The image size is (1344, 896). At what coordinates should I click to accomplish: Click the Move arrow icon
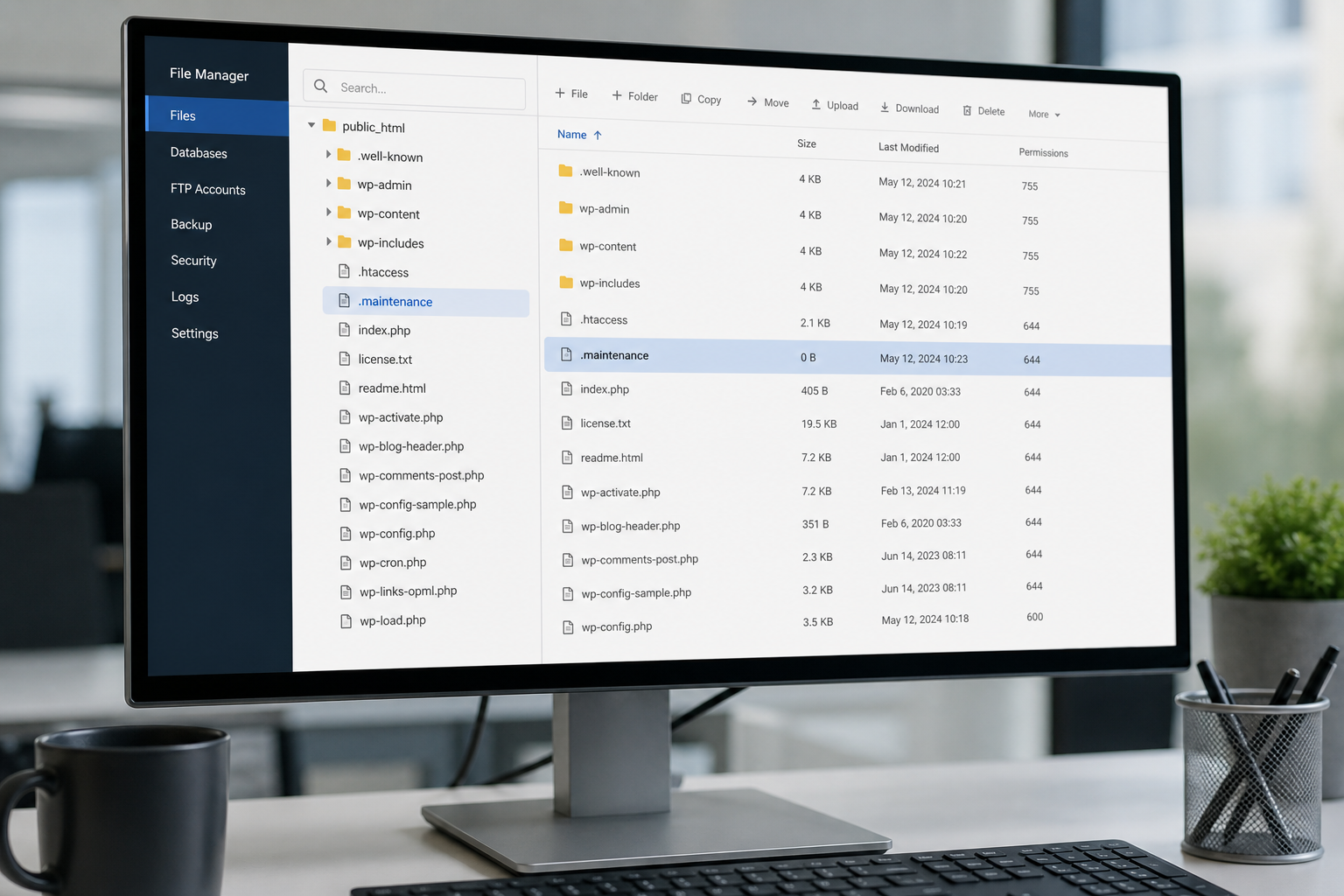[752, 101]
